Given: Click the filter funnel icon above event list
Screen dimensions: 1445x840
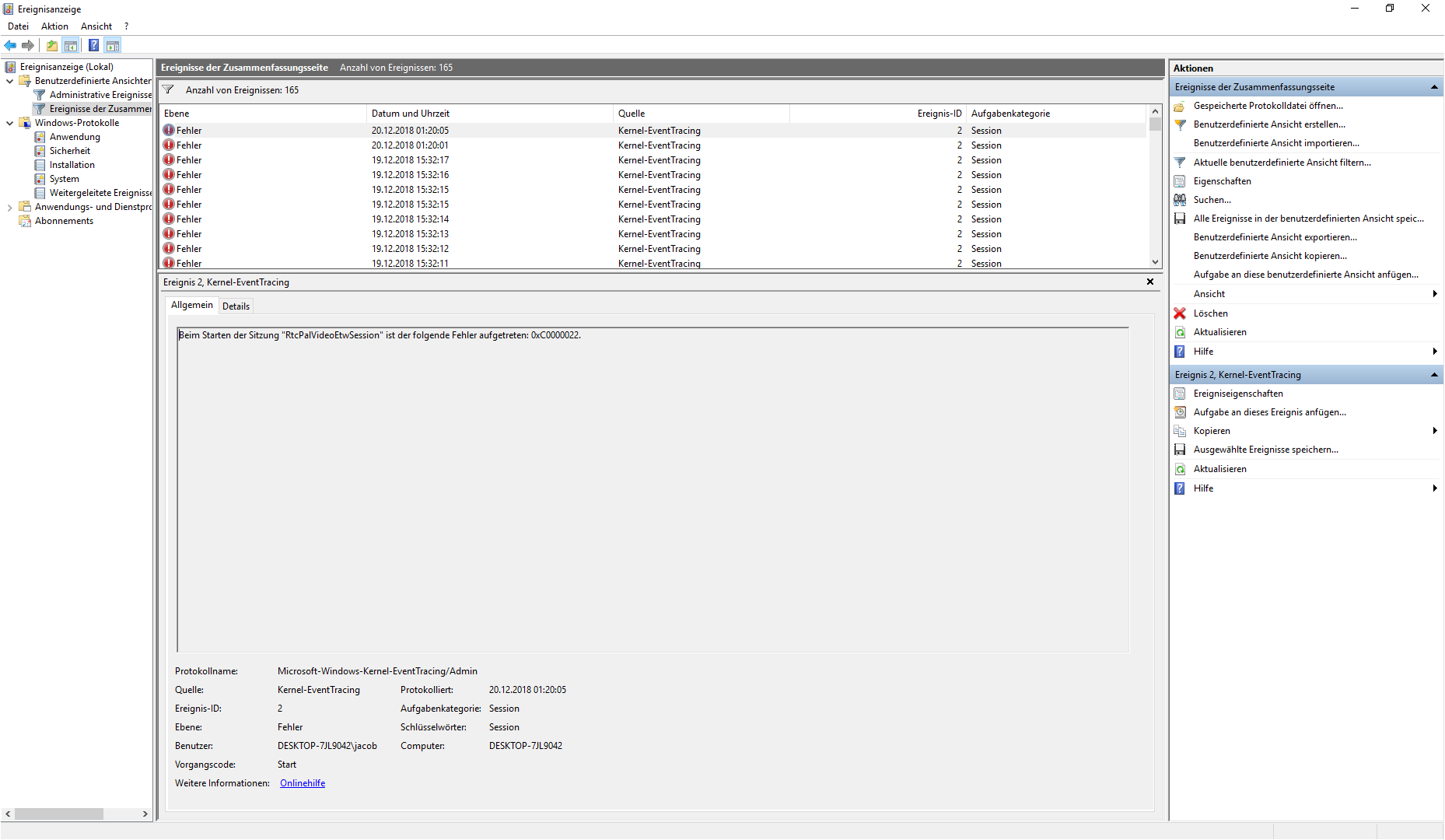Looking at the screenshot, I should [168, 89].
